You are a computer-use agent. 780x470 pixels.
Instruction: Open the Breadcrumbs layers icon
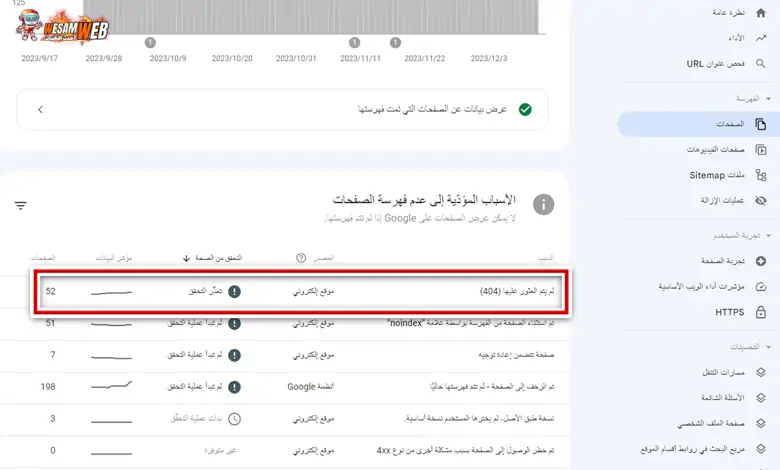click(761, 372)
